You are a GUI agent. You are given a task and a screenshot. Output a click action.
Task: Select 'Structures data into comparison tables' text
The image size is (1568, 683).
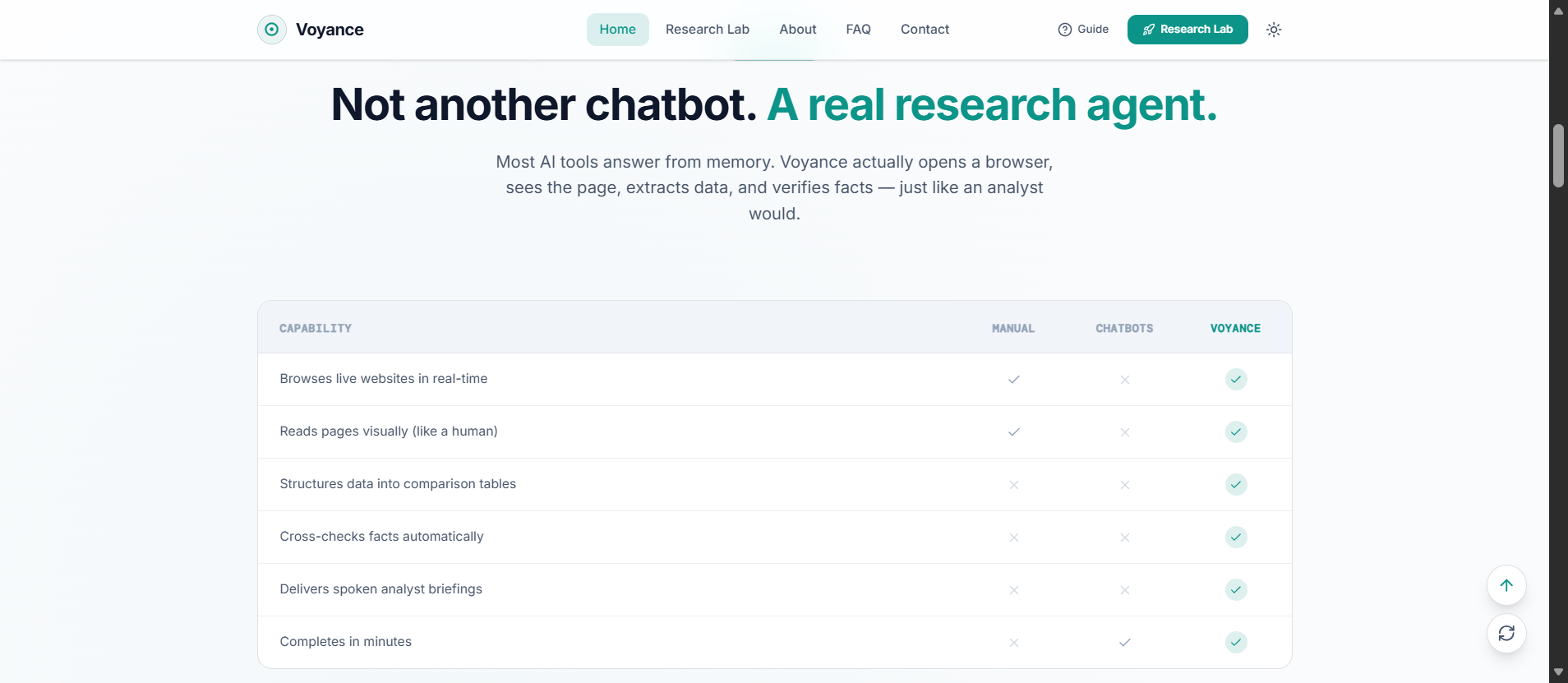tap(398, 484)
